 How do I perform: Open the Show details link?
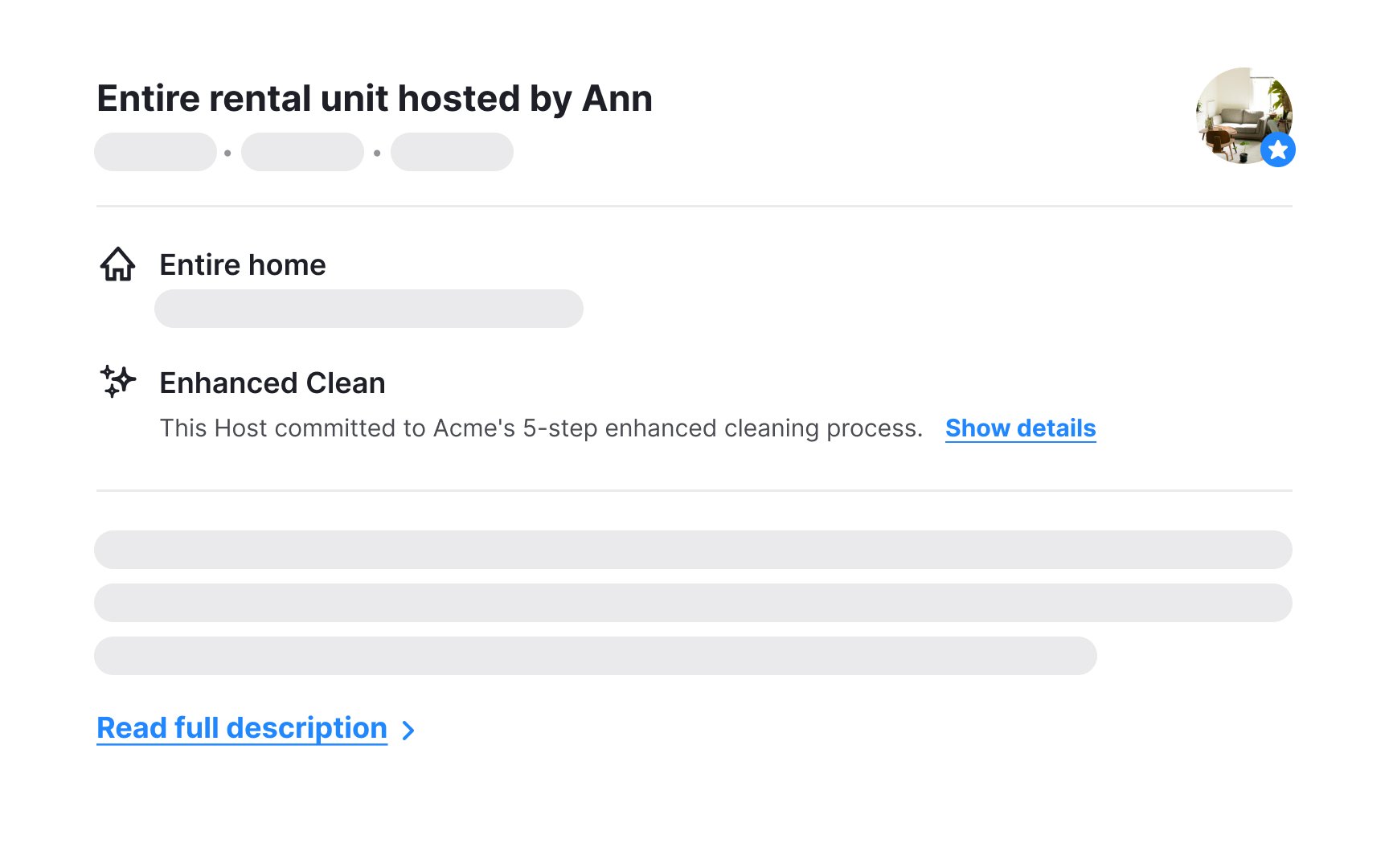[x=1020, y=428]
